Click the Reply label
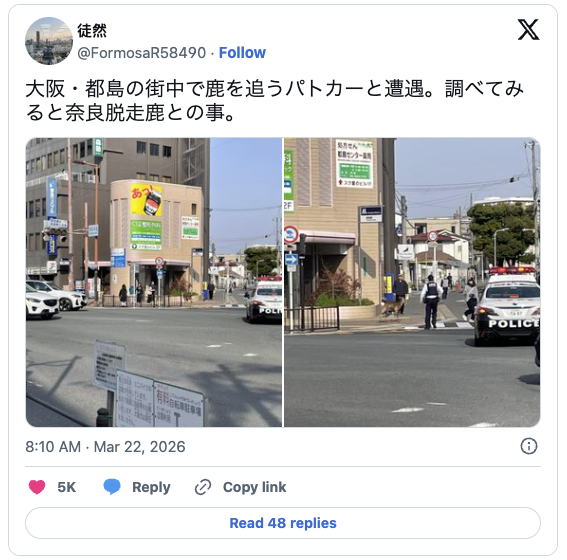The height and width of the screenshot is (560, 567). (151, 487)
